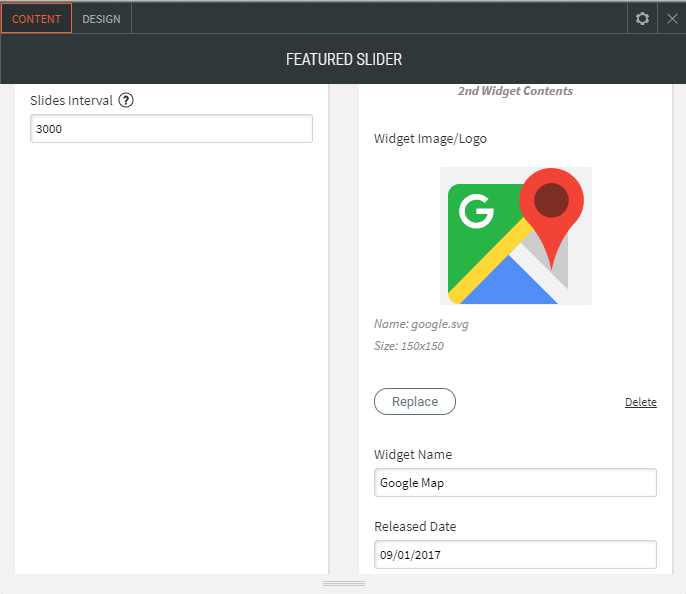
Task: Select the Released Date input
Action: point(515,555)
